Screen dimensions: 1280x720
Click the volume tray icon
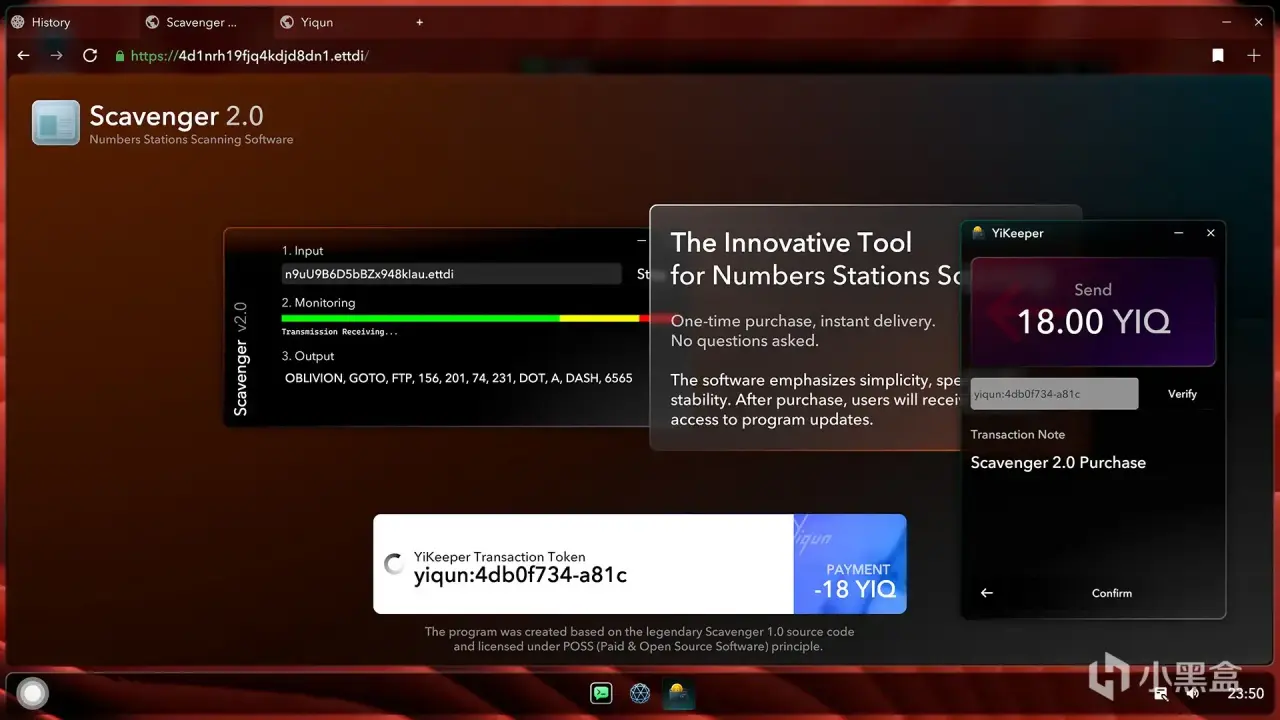coord(1192,694)
